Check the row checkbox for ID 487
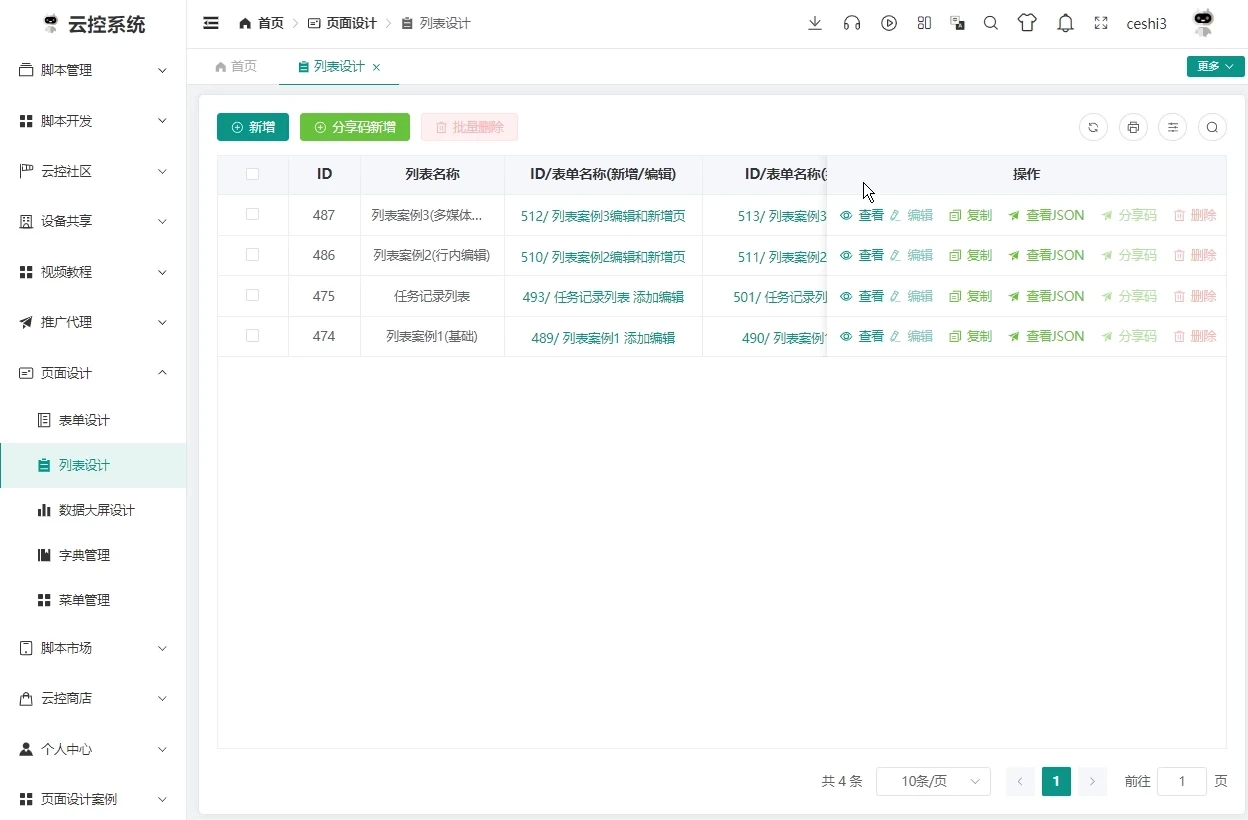The width and height of the screenshot is (1248, 820). point(252,214)
